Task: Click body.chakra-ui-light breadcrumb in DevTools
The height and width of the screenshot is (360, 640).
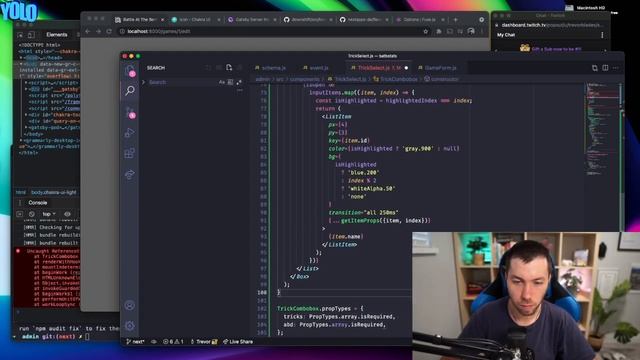Action: 53,192
